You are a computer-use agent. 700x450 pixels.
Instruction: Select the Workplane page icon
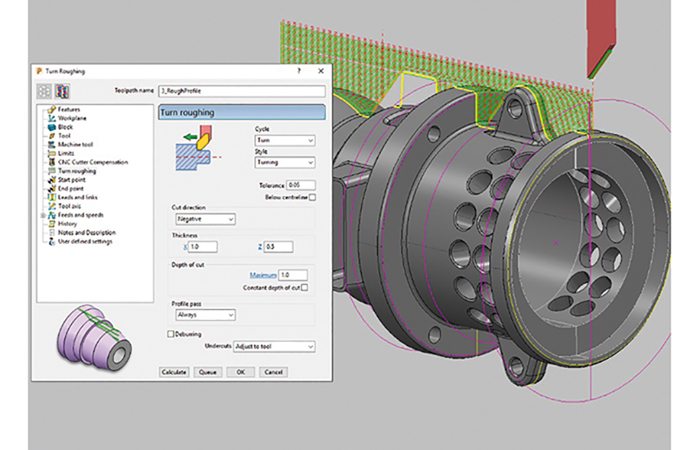[52, 118]
